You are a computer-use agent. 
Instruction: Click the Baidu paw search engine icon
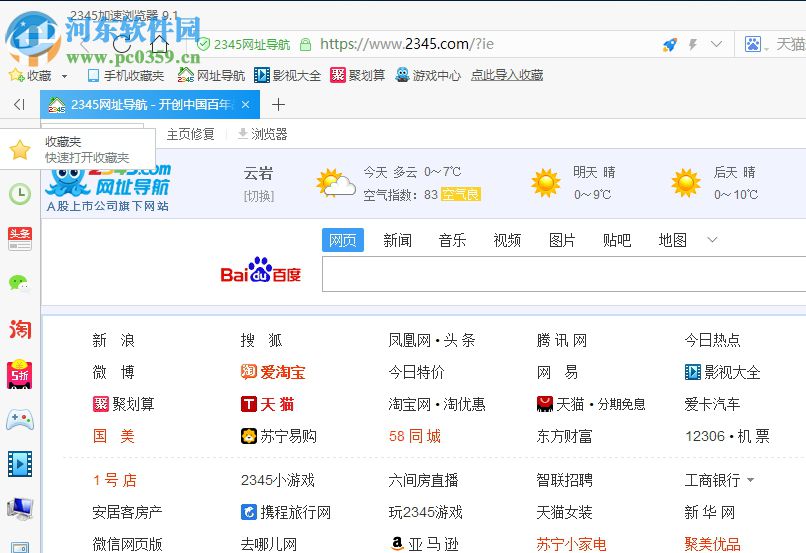pos(753,44)
